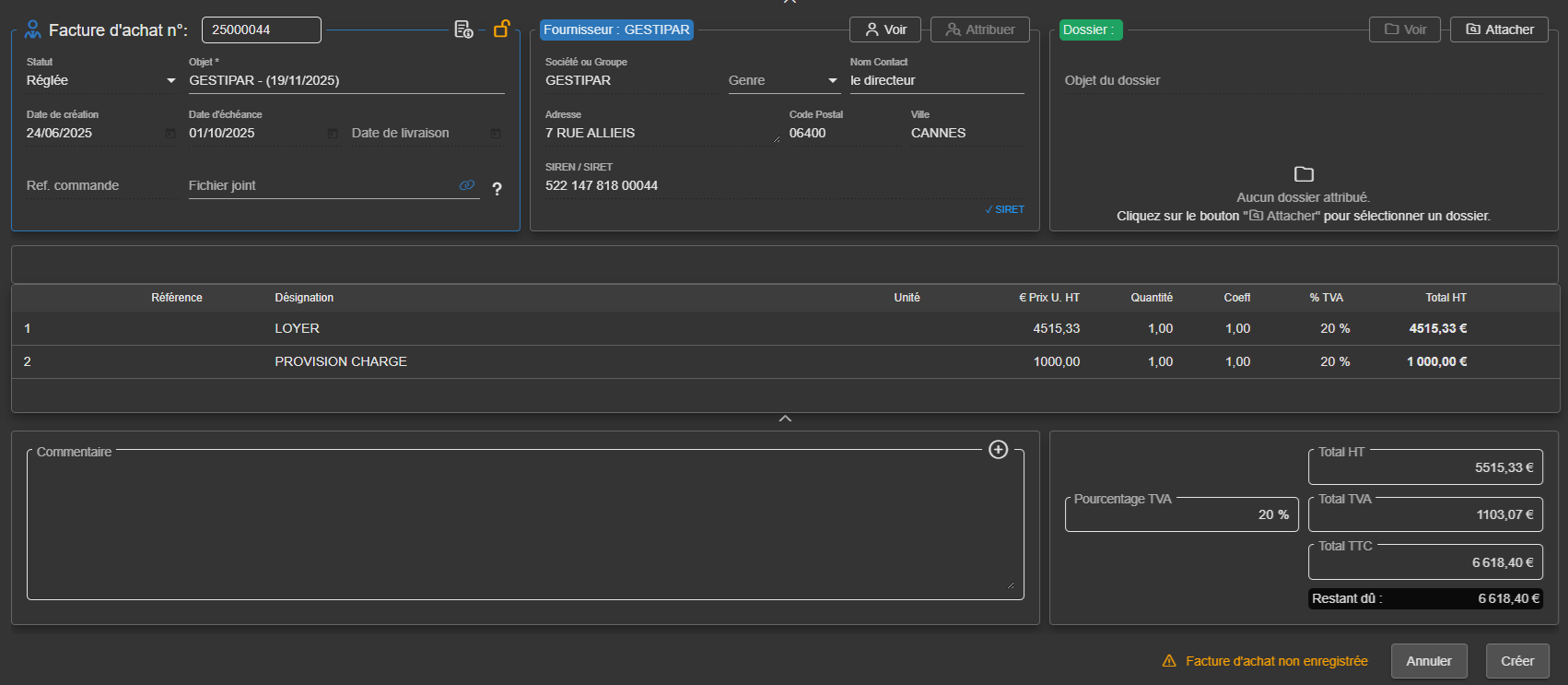
Task: Select the LOYER line item row
Action: (297, 328)
